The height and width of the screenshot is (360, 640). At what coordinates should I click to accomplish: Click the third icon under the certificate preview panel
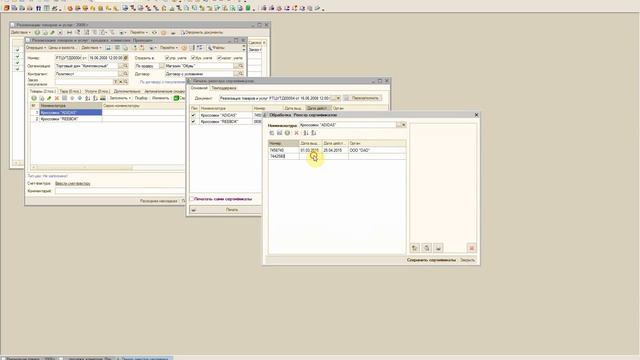point(438,248)
